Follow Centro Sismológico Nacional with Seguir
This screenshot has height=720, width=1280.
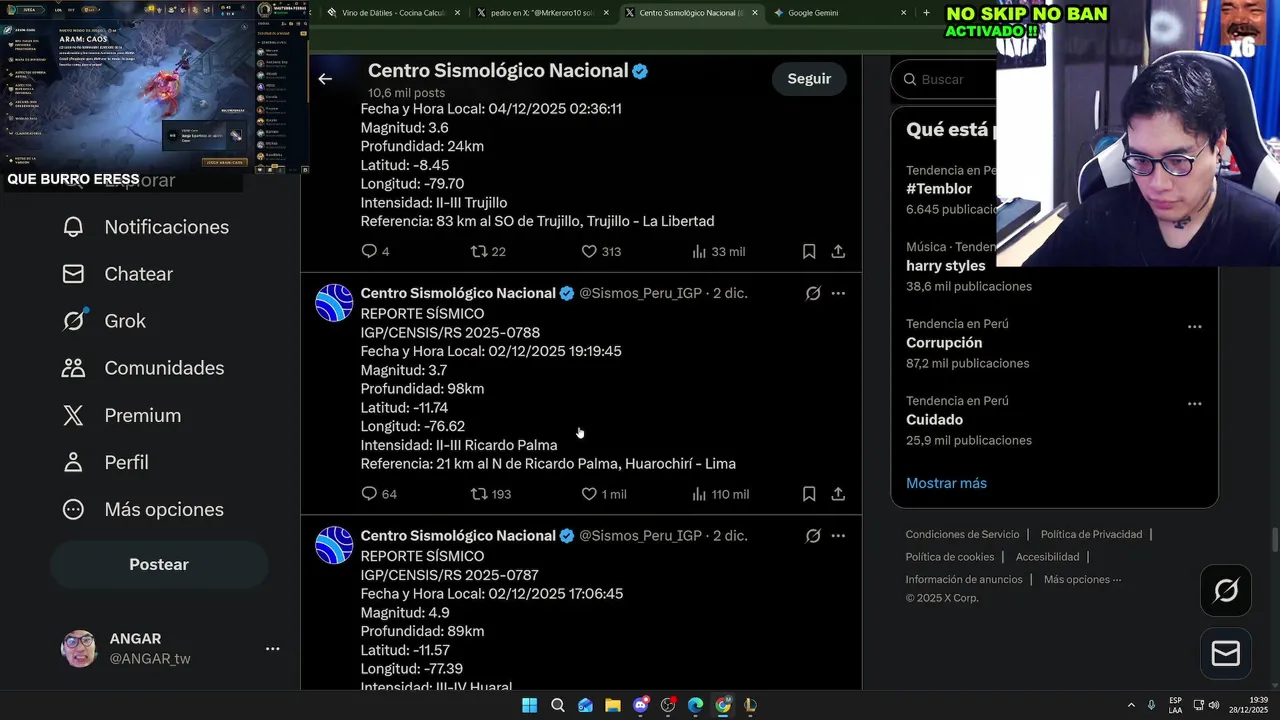coord(809,79)
